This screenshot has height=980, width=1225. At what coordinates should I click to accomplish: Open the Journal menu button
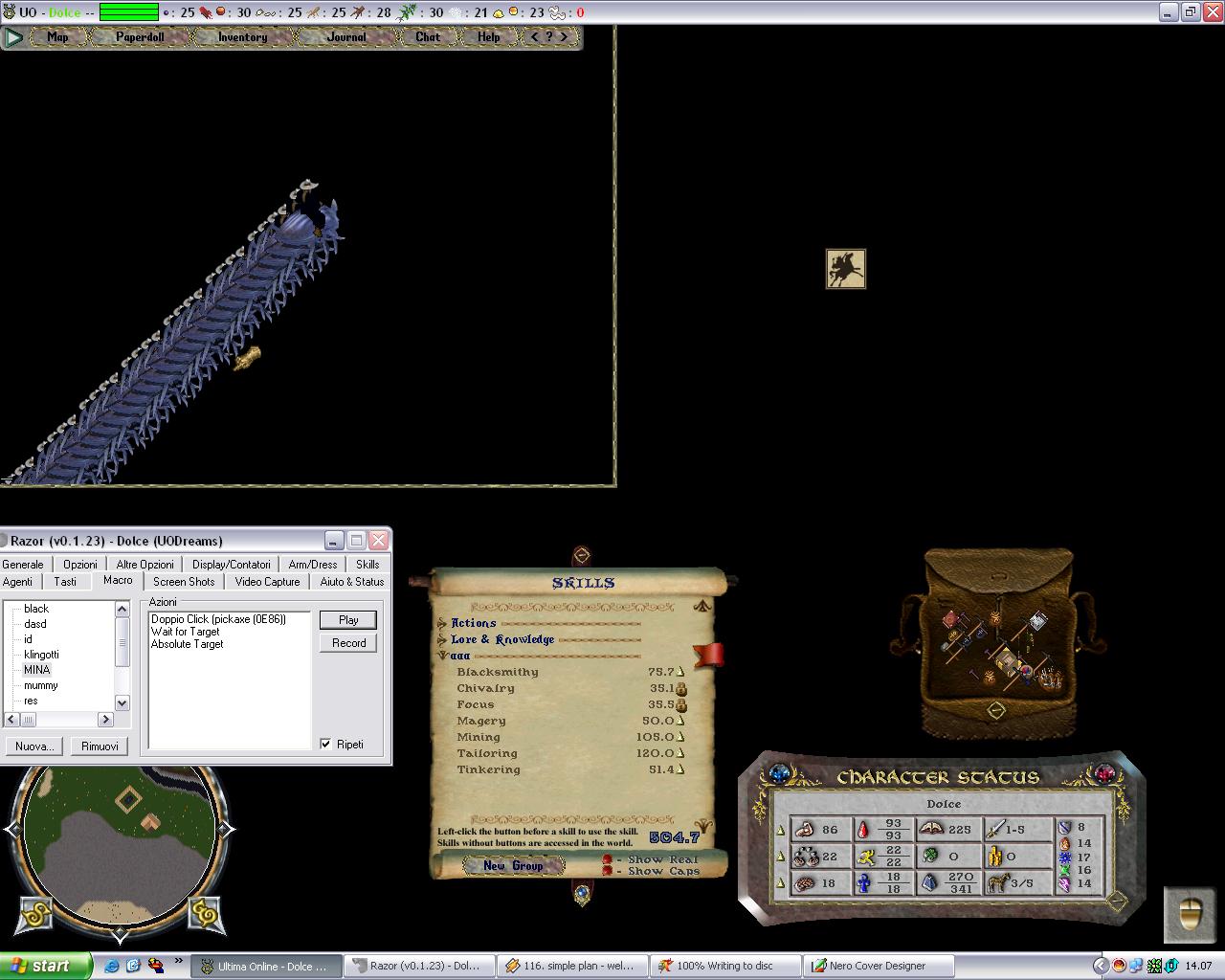tap(345, 37)
